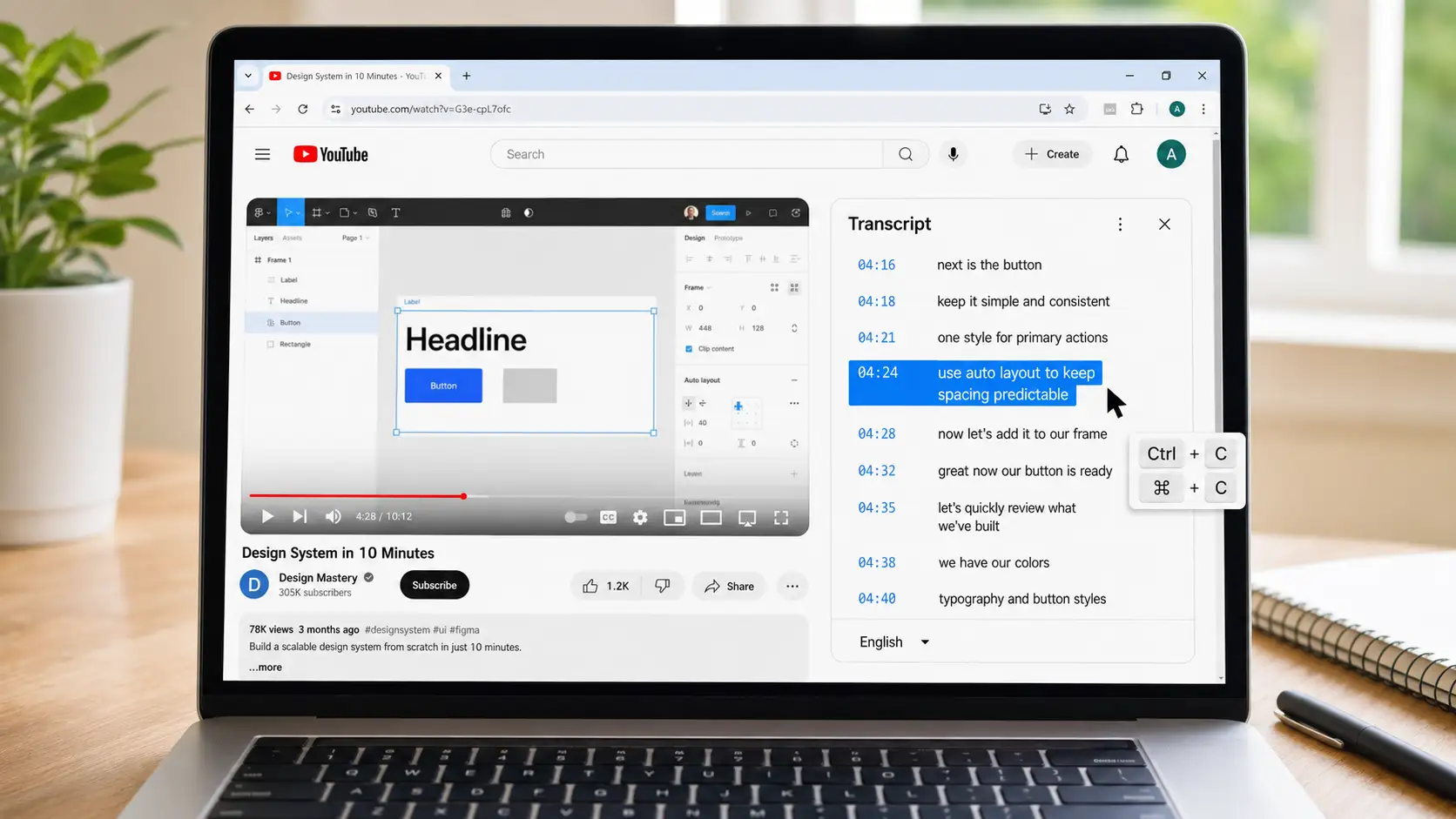Focus the YouTube search field
Image resolution: width=1456 pixels, height=819 pixels.
click(x=688, y=154)
